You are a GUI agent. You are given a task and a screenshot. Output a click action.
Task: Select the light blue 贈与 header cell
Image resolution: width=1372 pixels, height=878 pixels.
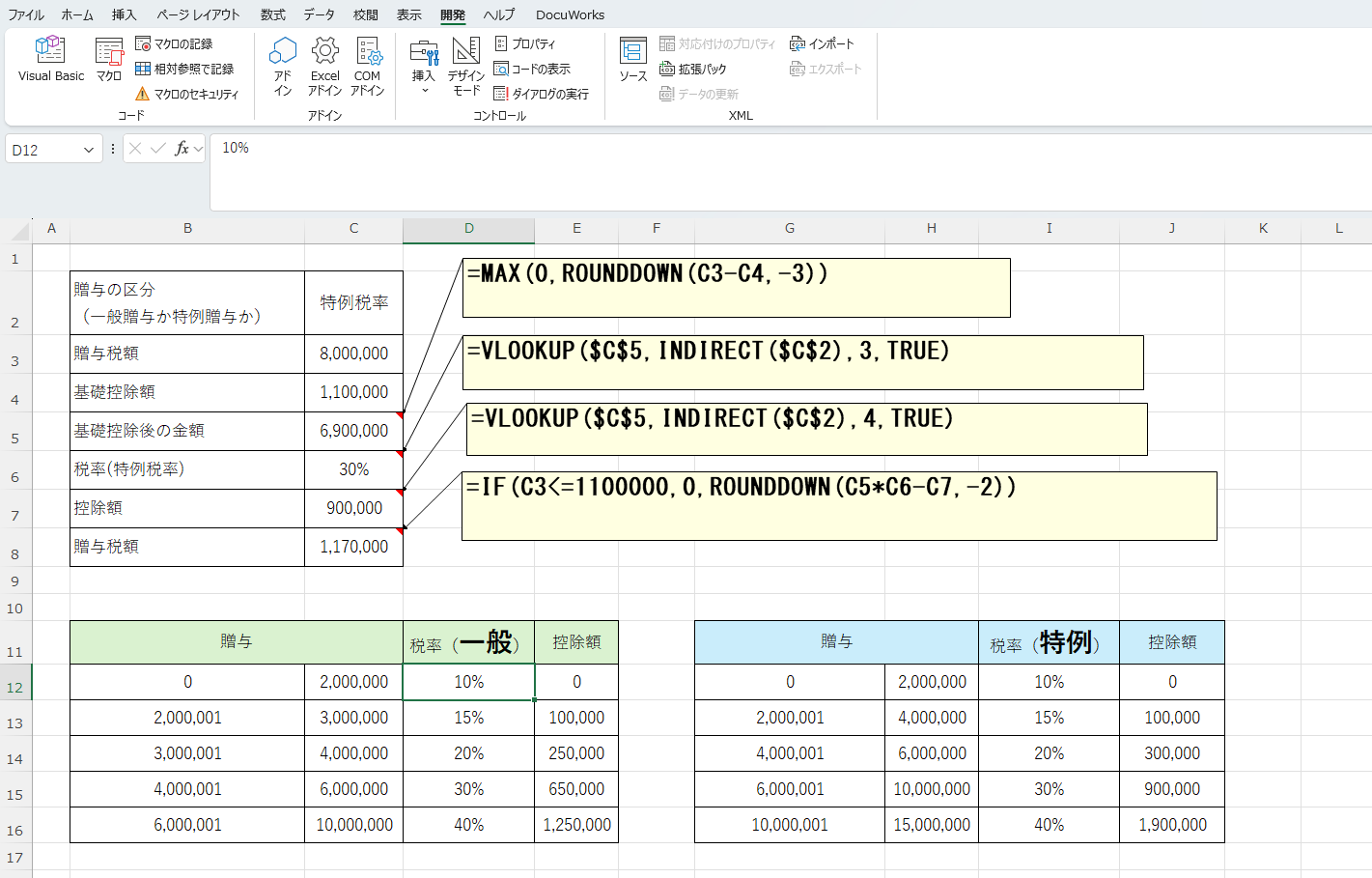[x=836, y=642]
